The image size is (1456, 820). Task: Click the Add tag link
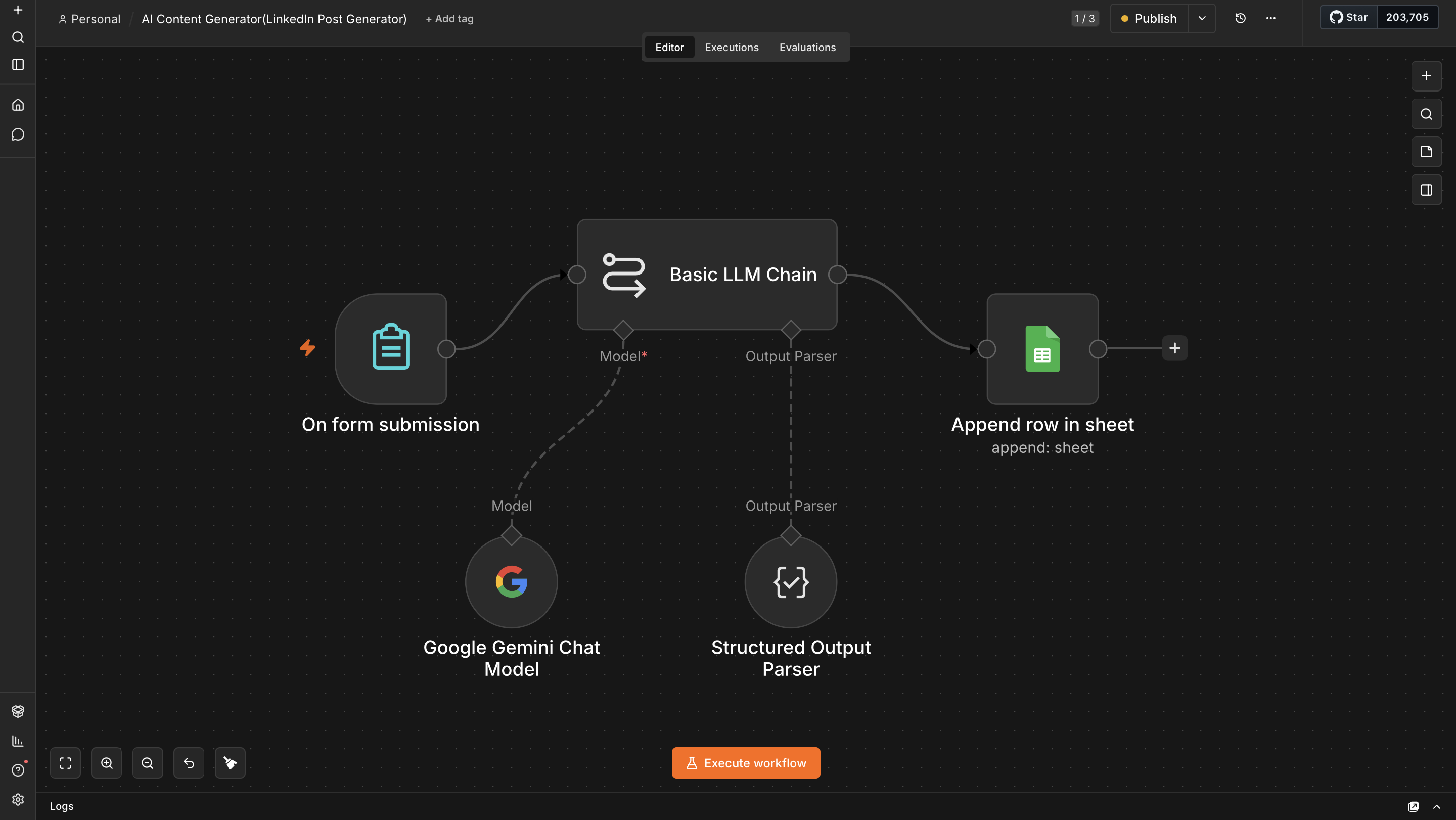[450, 19]
